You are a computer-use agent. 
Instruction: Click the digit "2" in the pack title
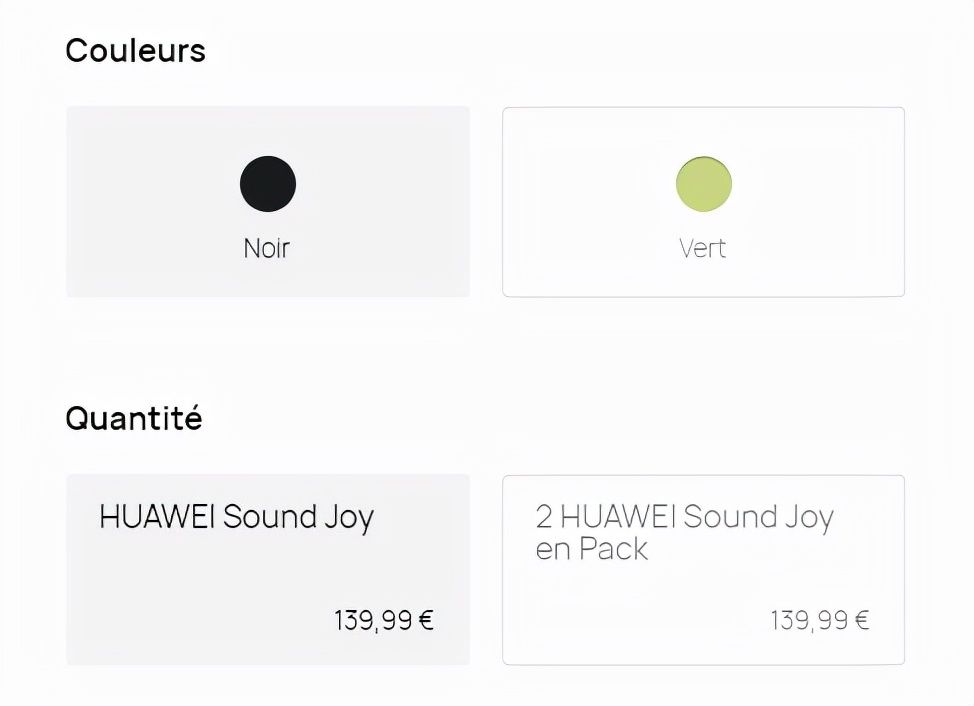544,517
